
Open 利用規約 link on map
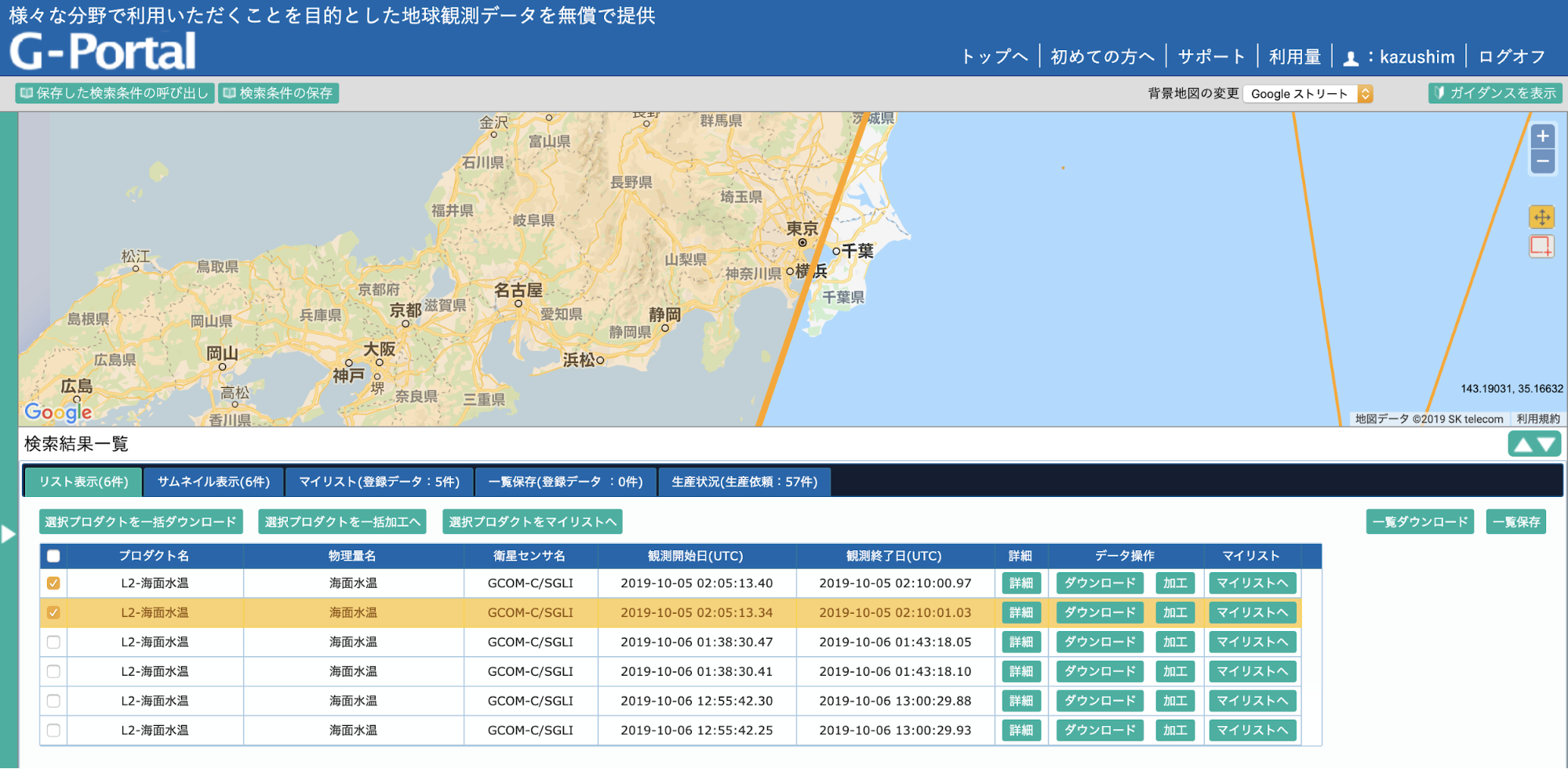pyautogui.click(x=1537, y=419)
